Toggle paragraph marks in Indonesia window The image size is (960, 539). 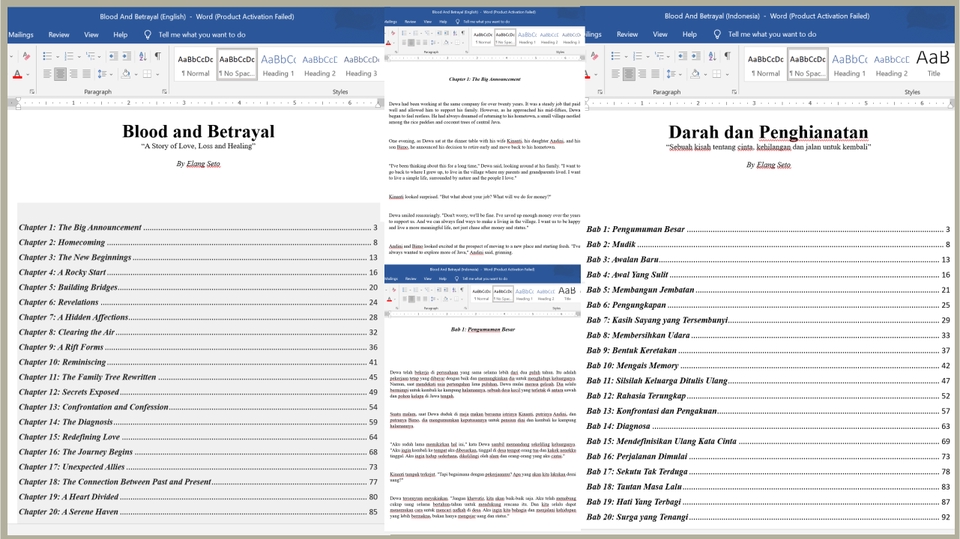click(x=727, y=56)
